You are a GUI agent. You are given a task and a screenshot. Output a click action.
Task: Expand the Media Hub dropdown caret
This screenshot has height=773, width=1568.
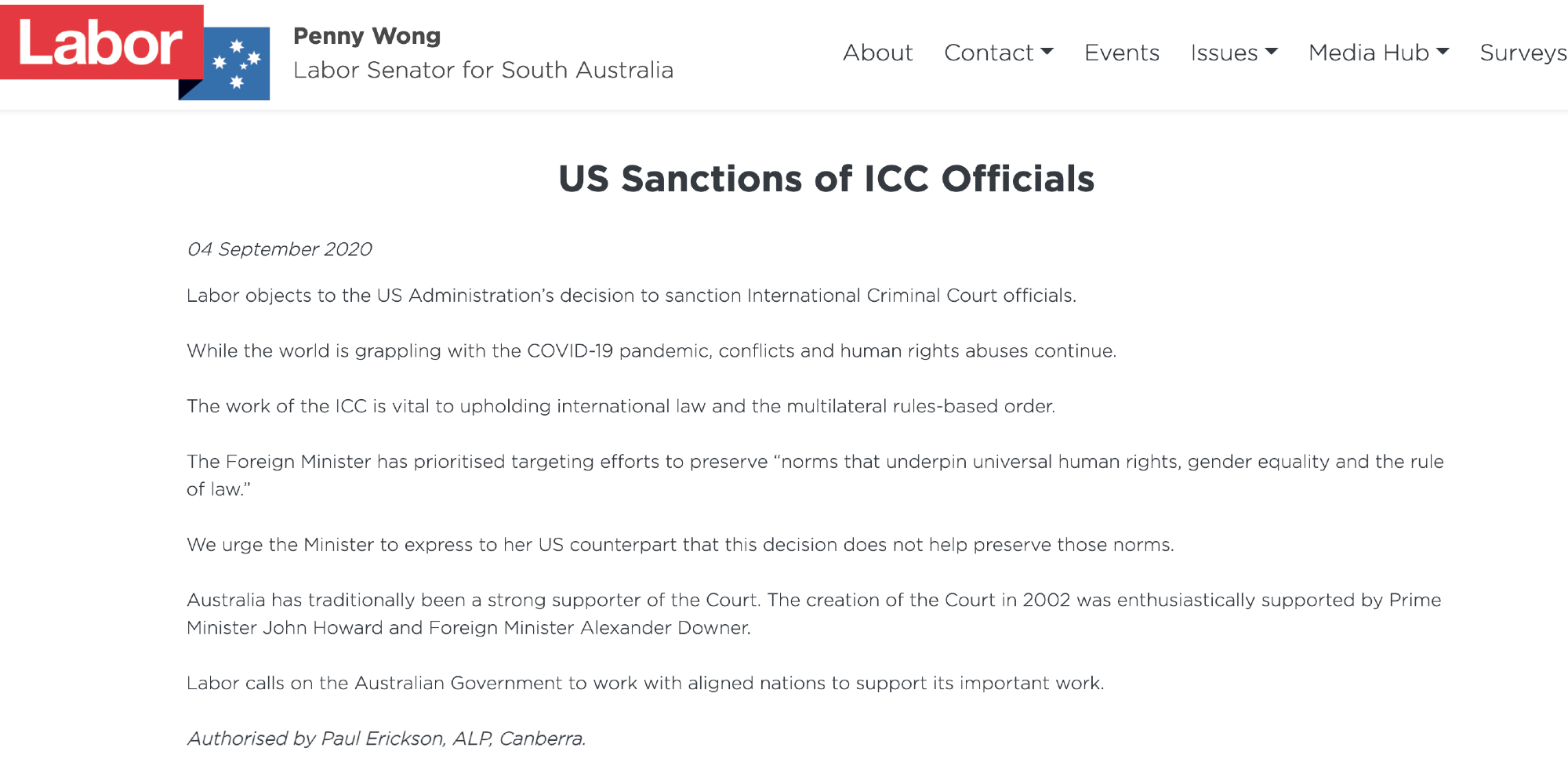click(x=1443, y=52)
